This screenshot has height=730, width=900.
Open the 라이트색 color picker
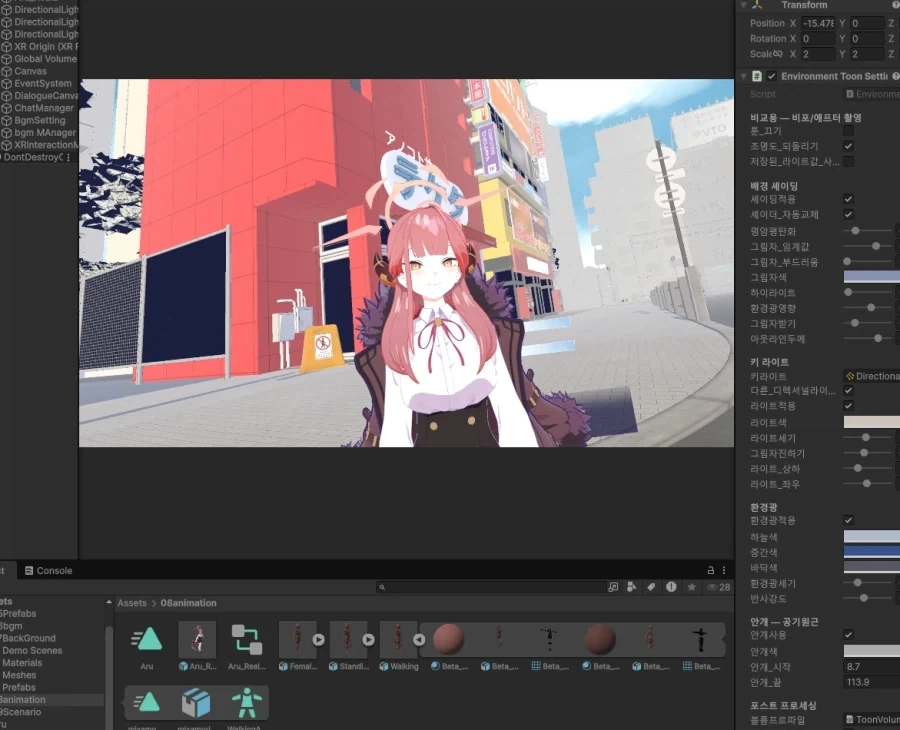coord(872,422)
